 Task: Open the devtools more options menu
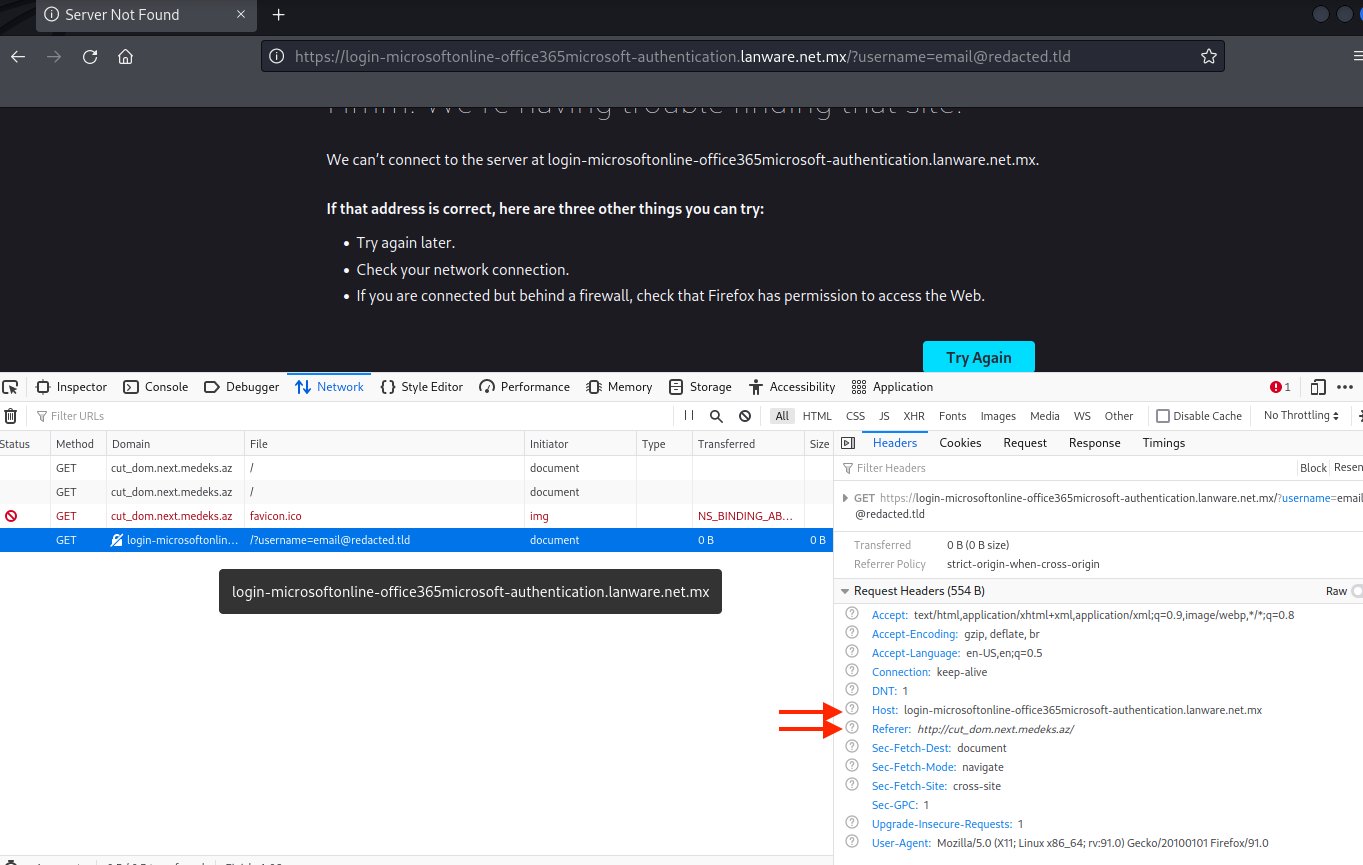(x=1345, y=387)
